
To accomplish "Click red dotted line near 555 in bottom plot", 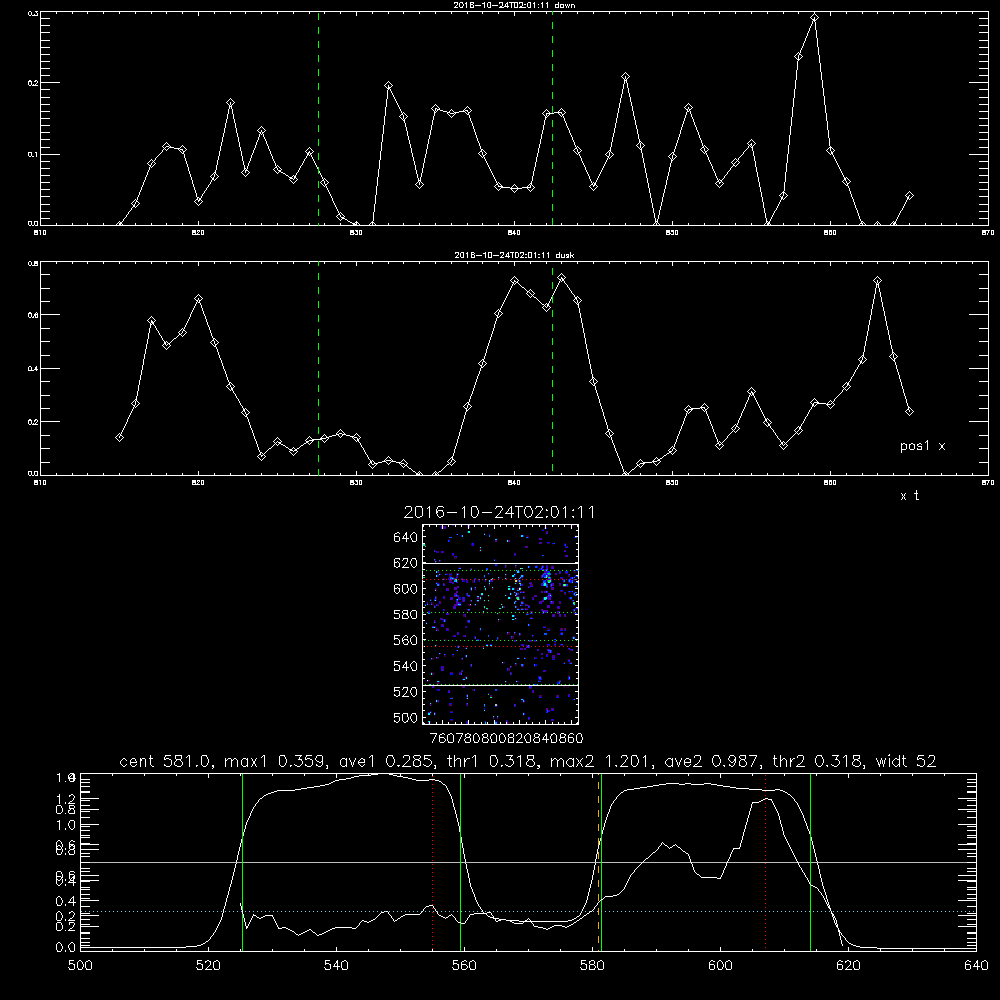I will [432, 861].
